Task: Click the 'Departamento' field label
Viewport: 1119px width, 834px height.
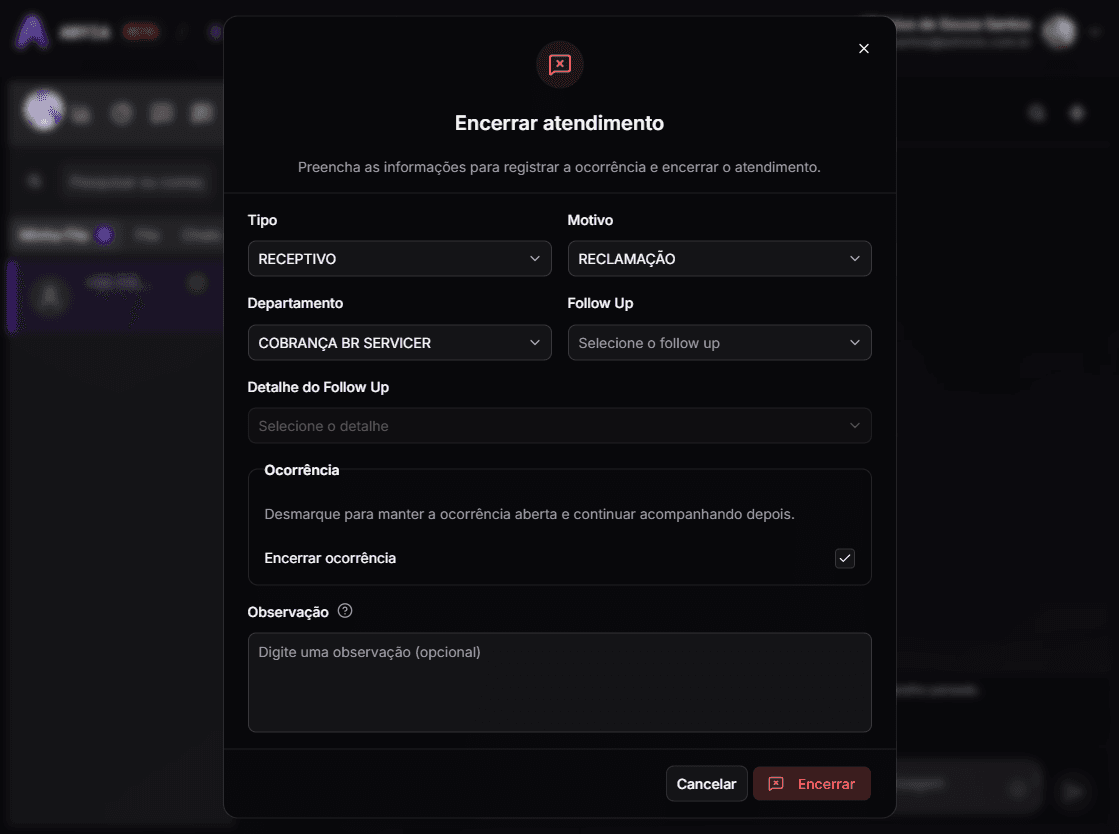Action: (295, 303)
